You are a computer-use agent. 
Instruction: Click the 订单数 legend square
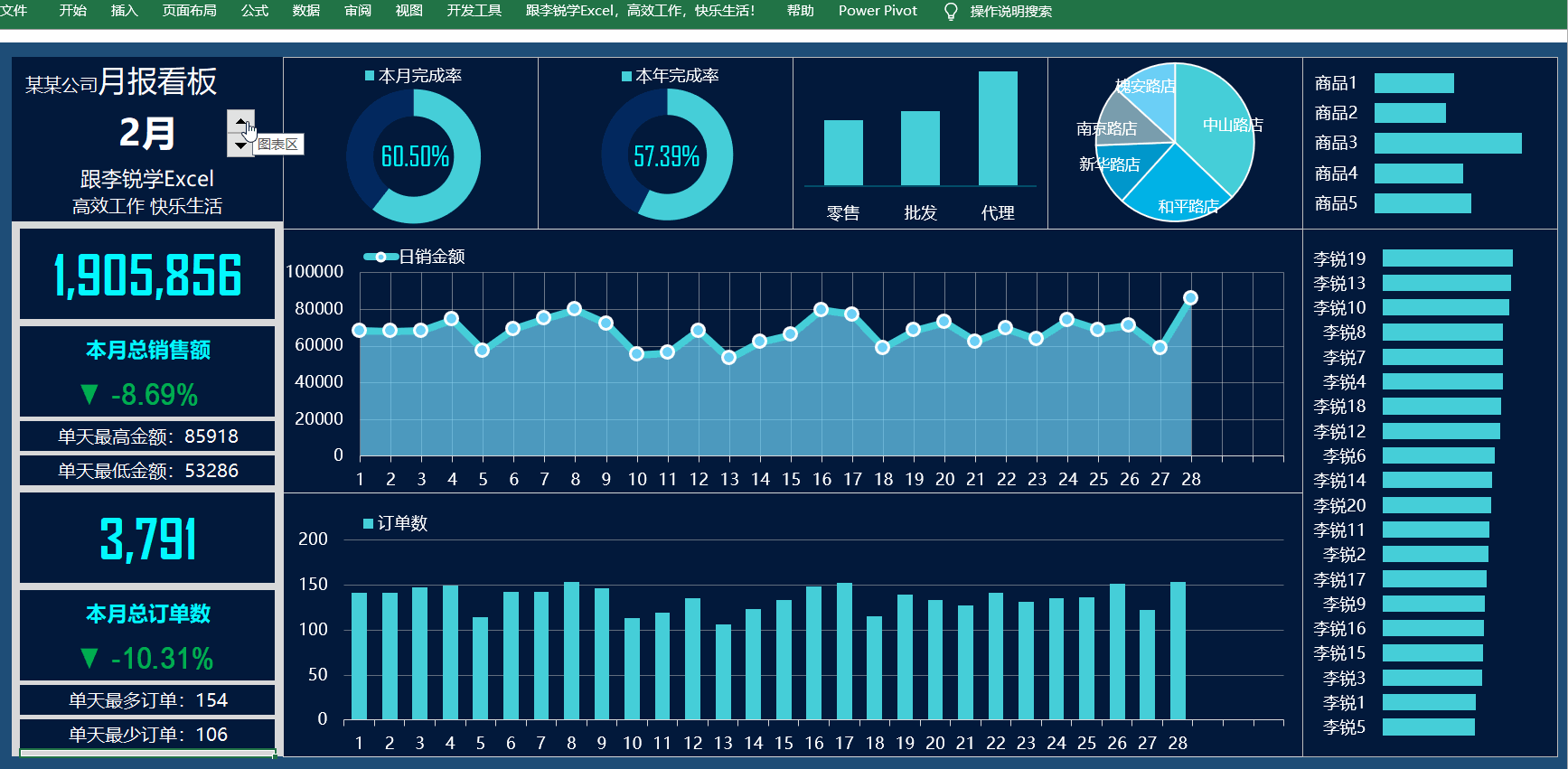(x=368, y=523)
